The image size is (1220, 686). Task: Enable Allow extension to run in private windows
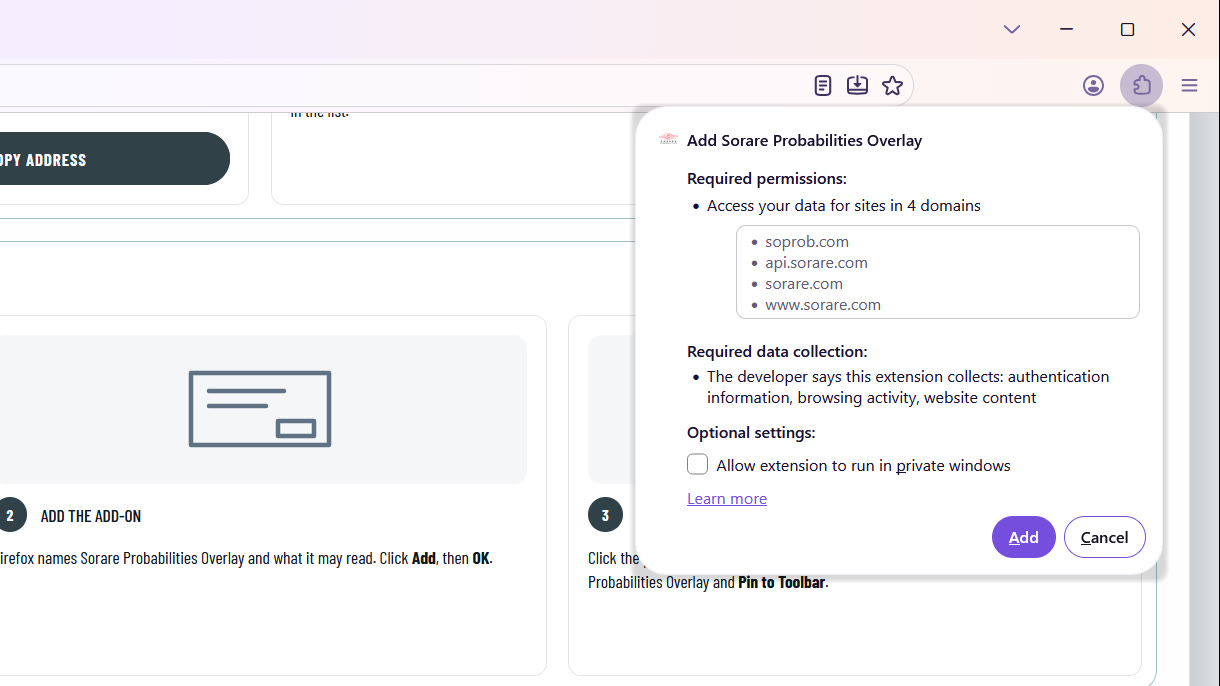click(x=697, y=465)
